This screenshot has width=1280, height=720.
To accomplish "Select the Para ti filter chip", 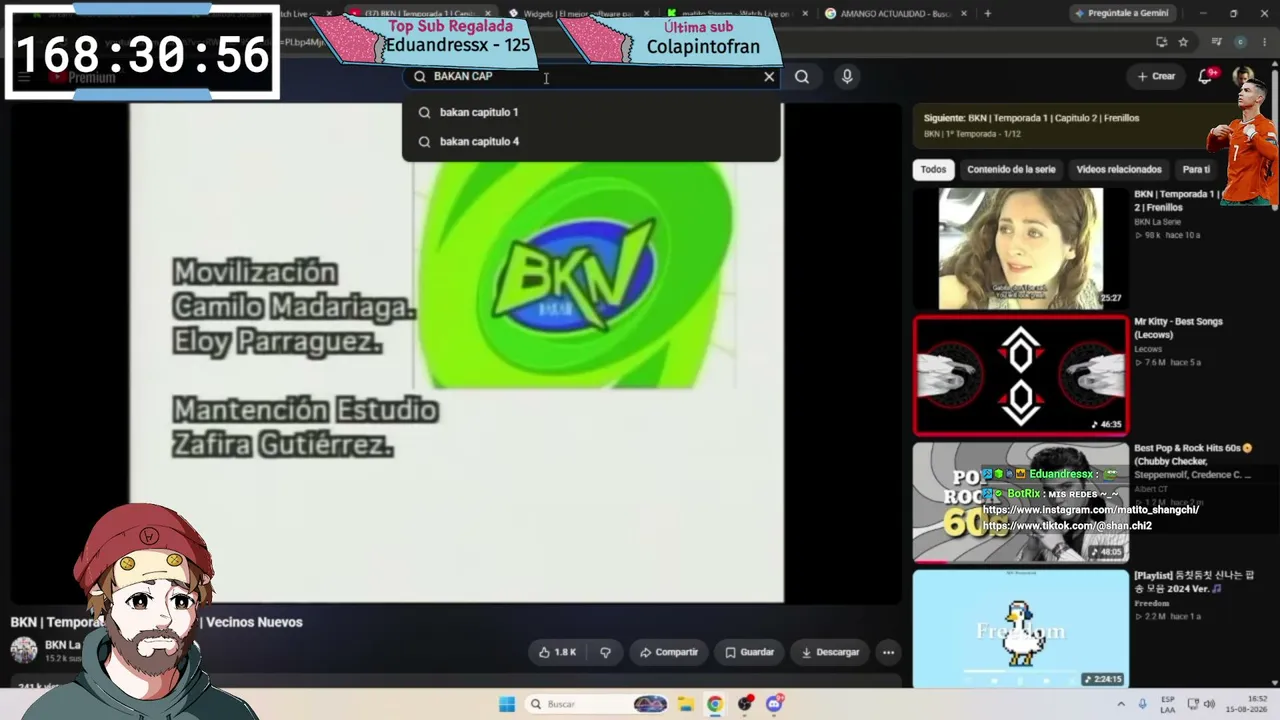I will 1196,169.
